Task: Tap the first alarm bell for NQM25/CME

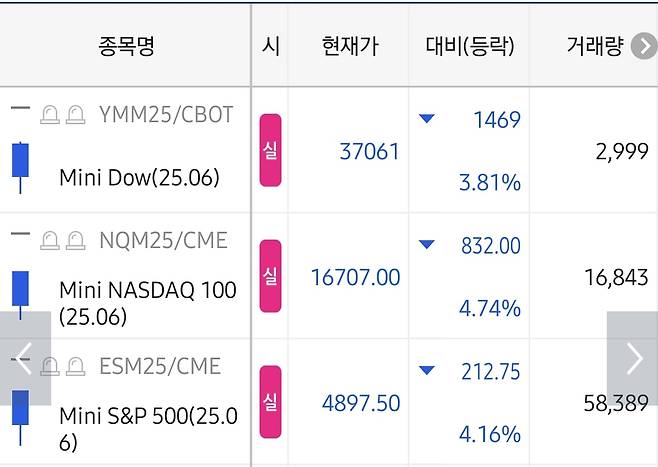Action: 50,240
